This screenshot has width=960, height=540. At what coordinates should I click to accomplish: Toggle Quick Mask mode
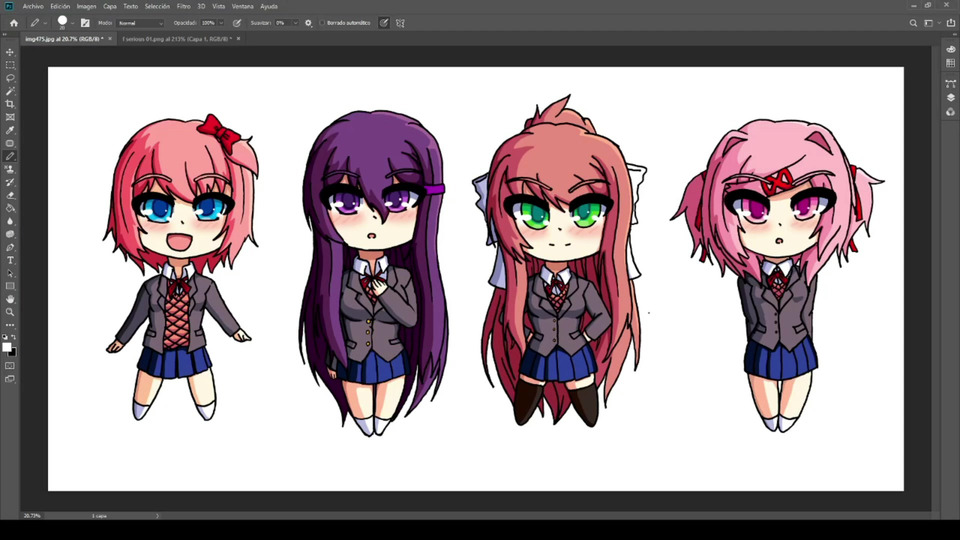coord(10,366)
